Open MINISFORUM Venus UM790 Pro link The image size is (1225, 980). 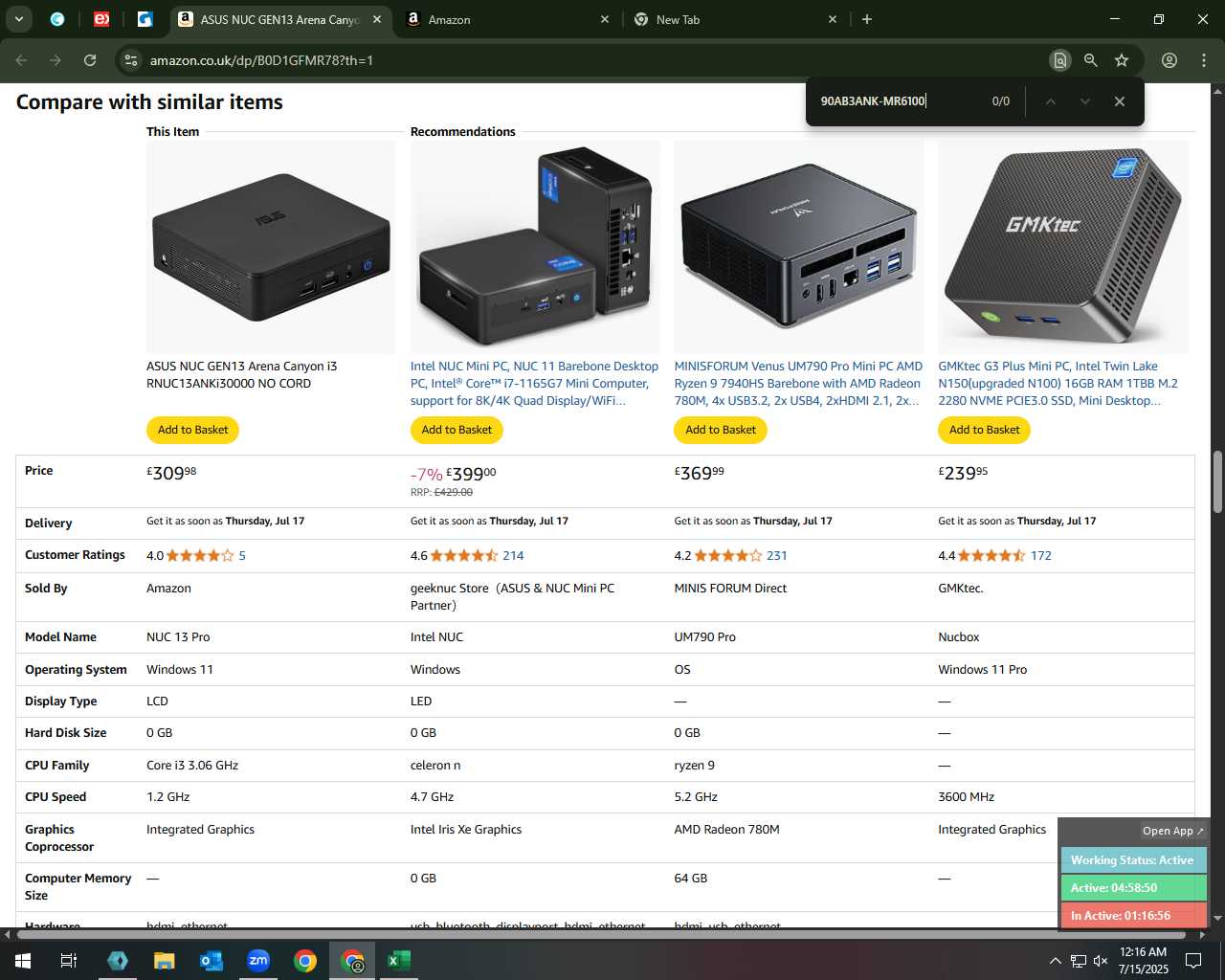798,383
